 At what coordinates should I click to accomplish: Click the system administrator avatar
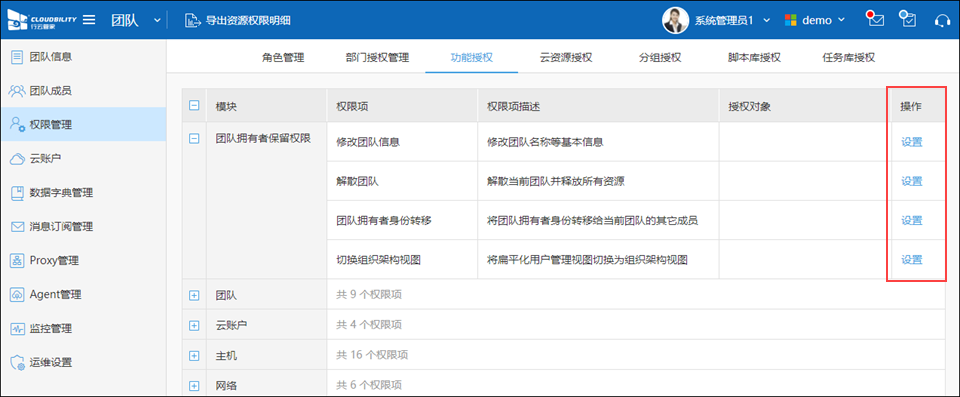676,20
